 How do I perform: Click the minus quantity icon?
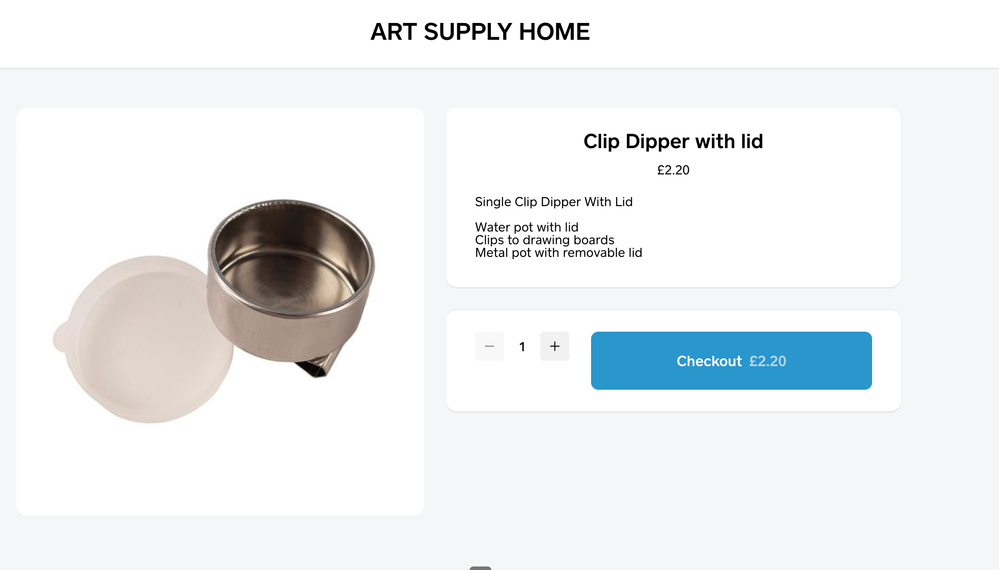pos(489,347)
